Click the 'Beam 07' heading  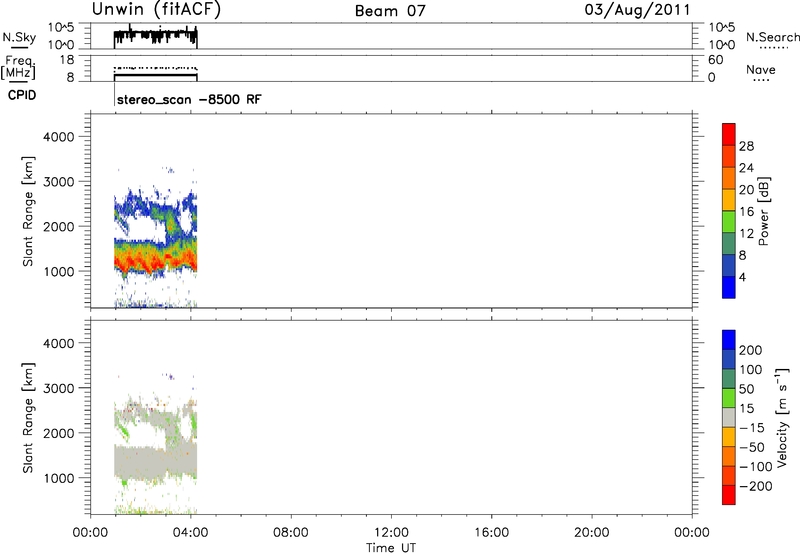(390, 11)
